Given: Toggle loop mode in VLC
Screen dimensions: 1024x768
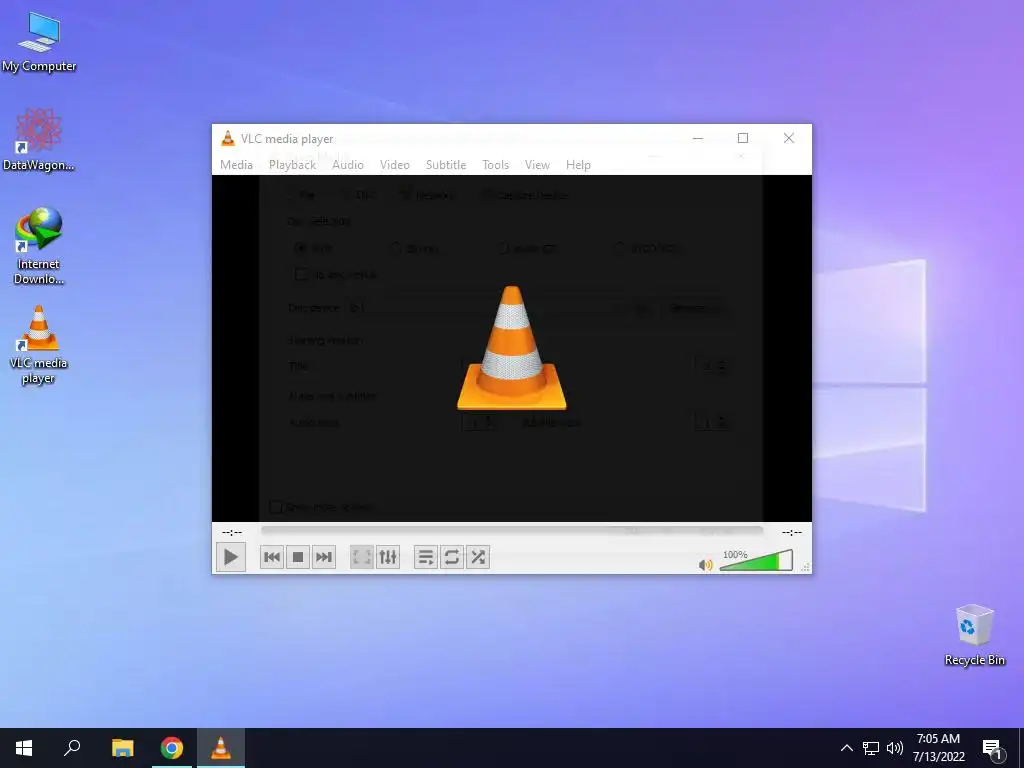Looking at the screenshot, I should coord(452,557).
